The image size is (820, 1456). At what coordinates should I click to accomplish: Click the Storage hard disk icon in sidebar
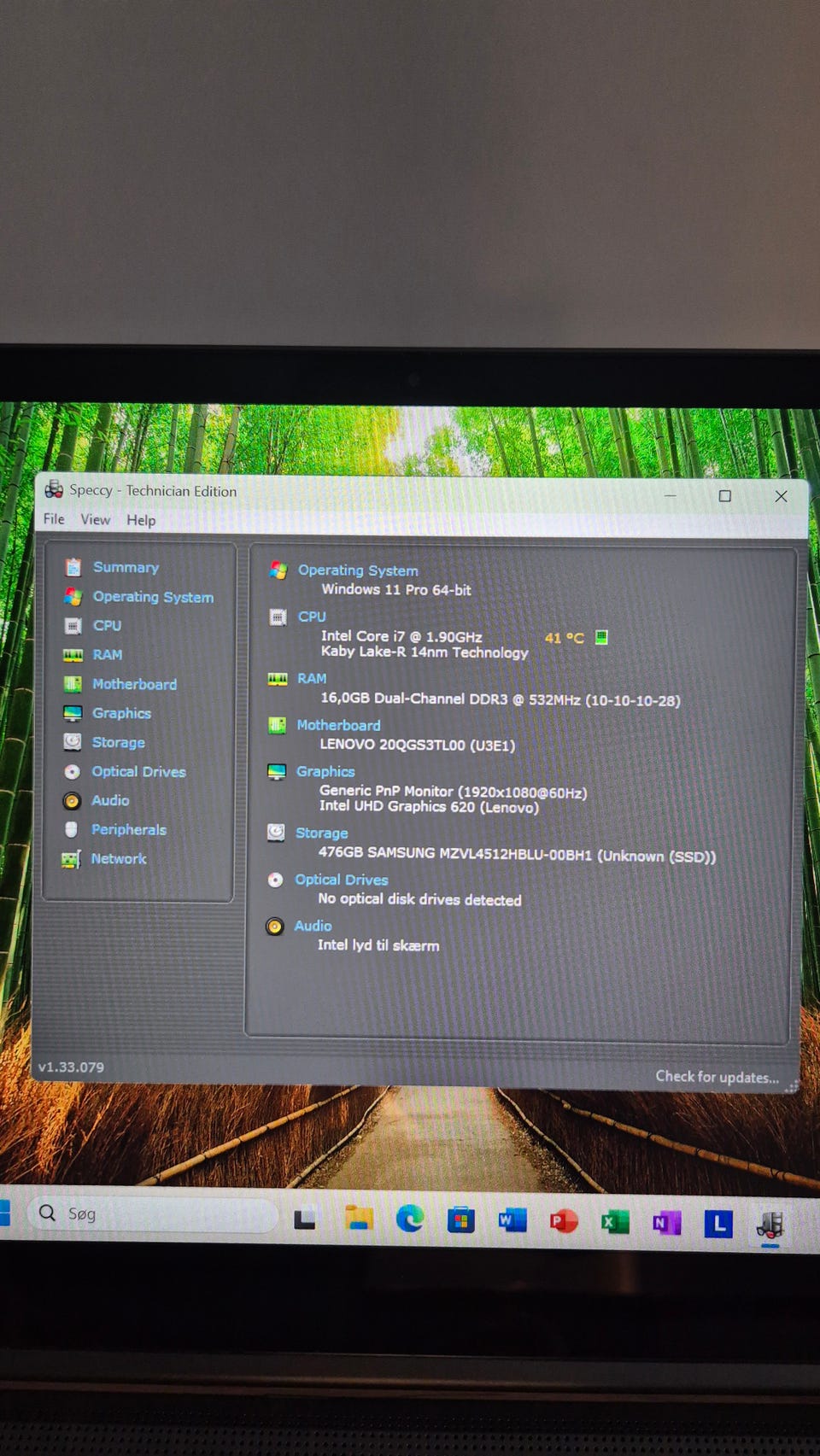point(73,742)
